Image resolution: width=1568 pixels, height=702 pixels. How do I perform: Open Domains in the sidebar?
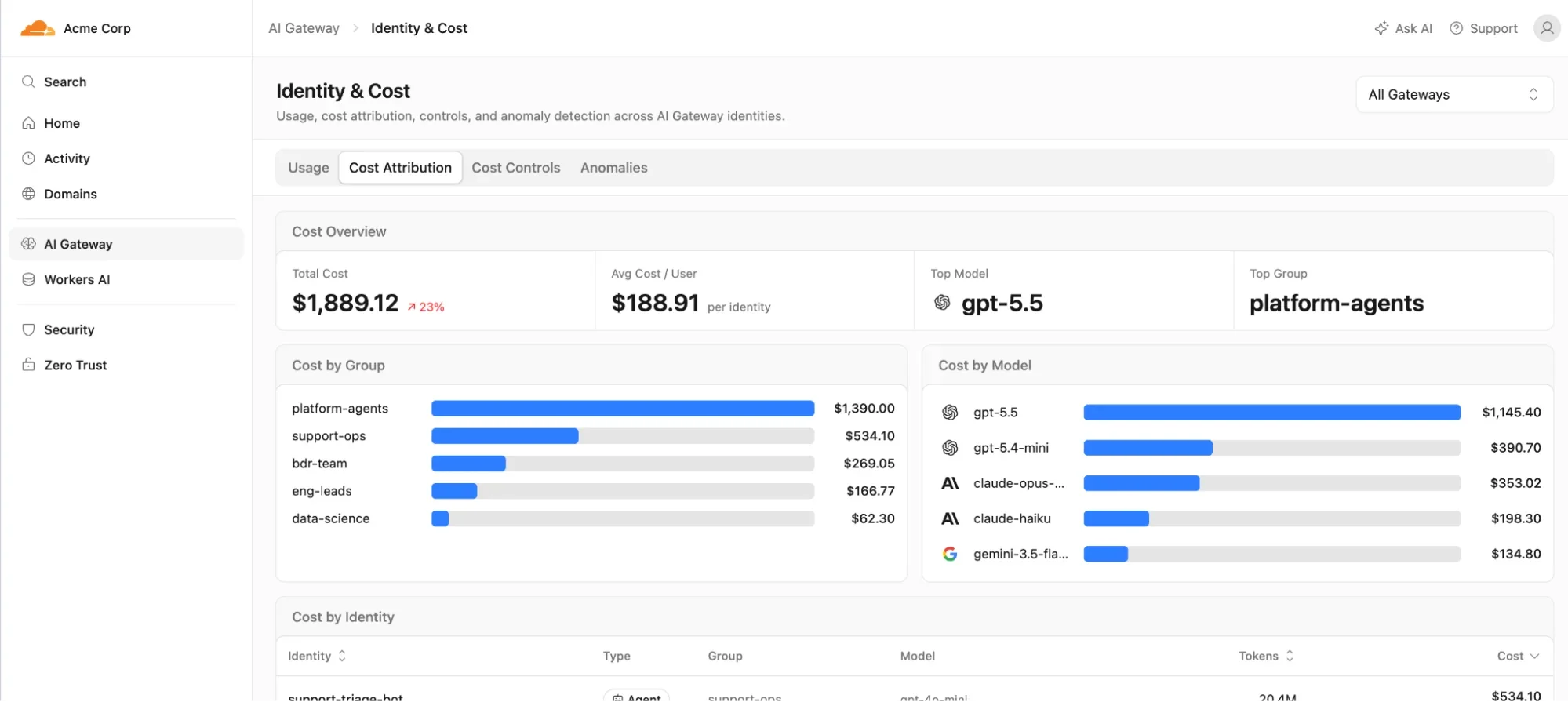pos(126,194)
